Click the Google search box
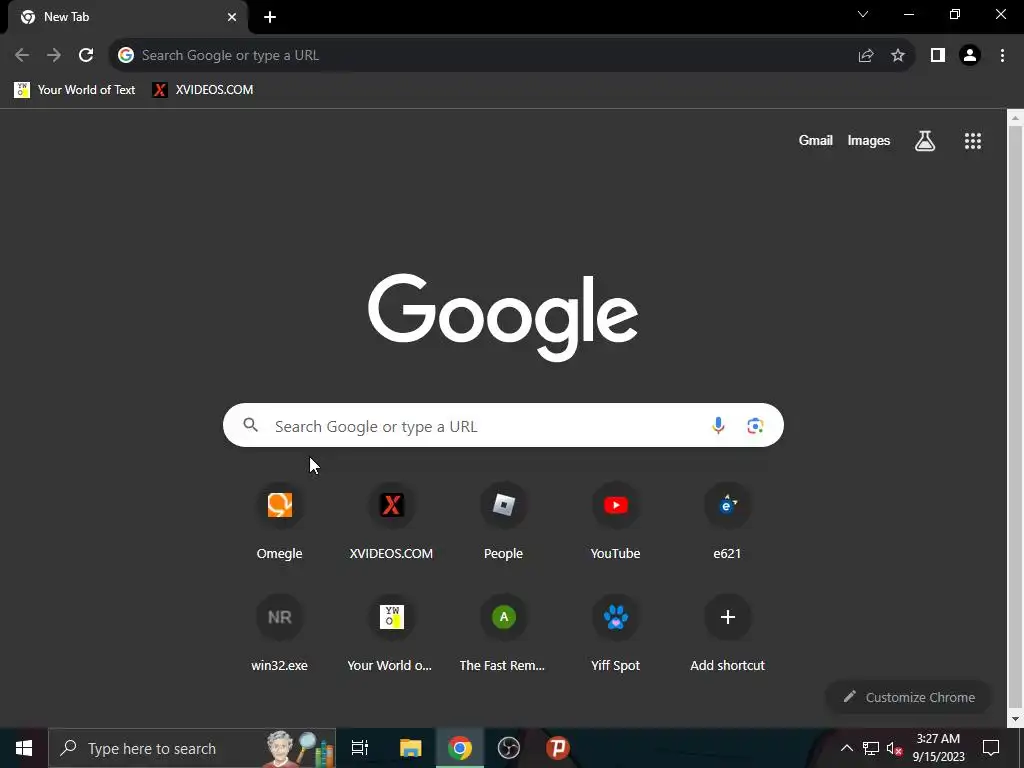 pyautogui.click(x=503, y=426)
